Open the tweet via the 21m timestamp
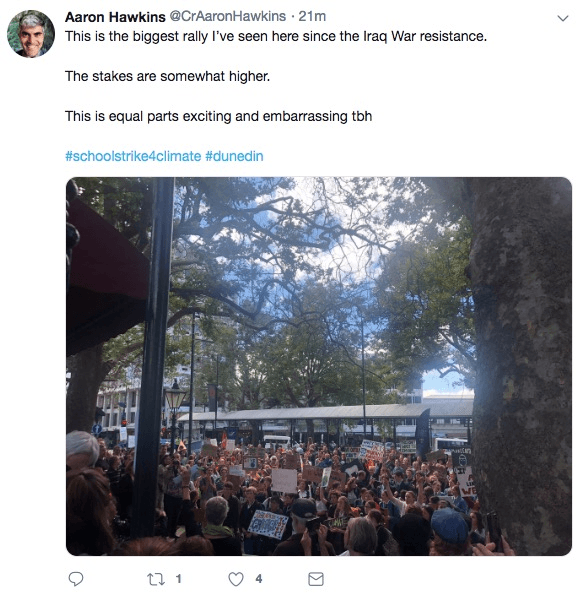The image size is (581, 599). (x=312, y=16)
